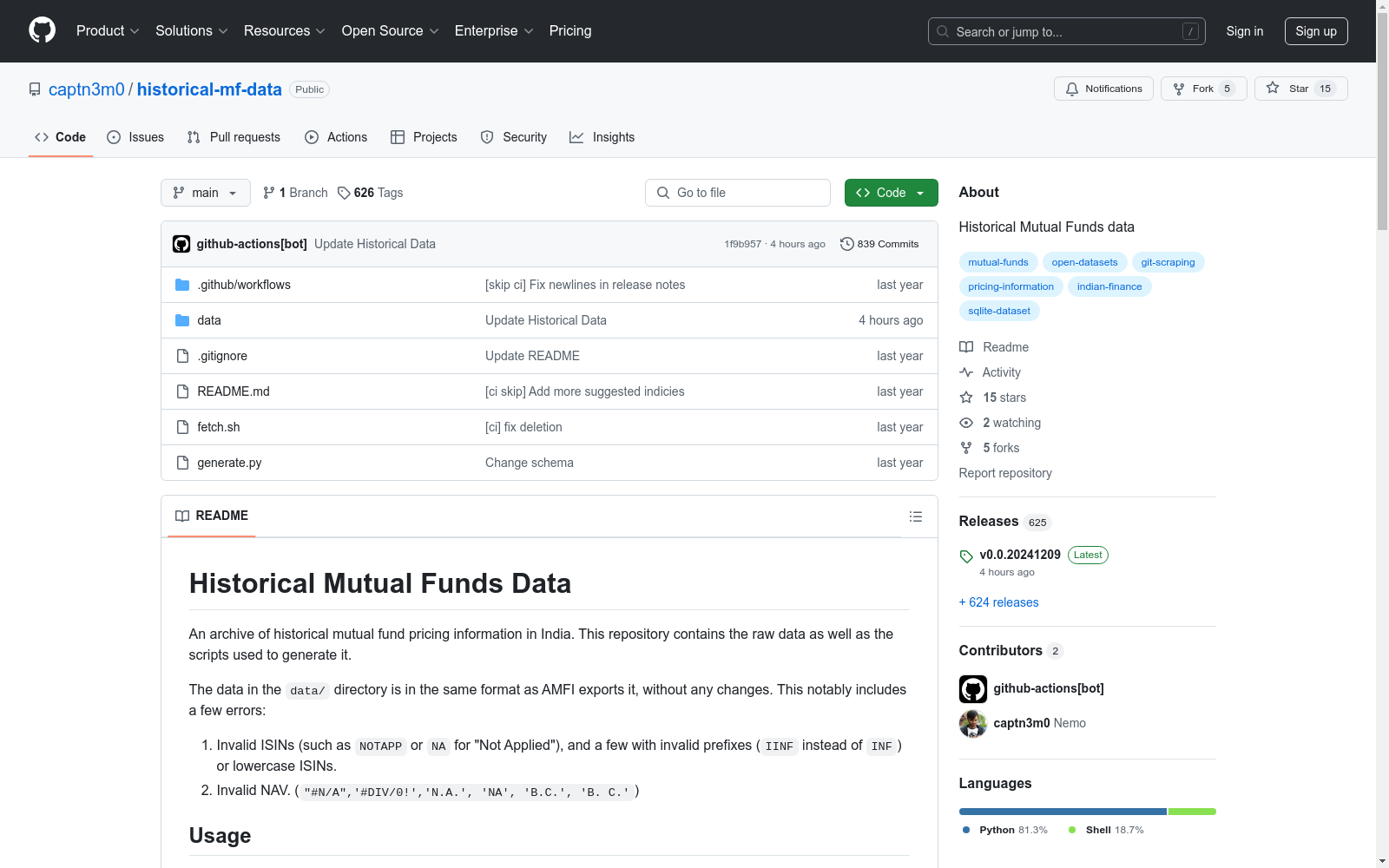Click the Readme book icon in About
The image size is (1389, 868).
[966, 347]
